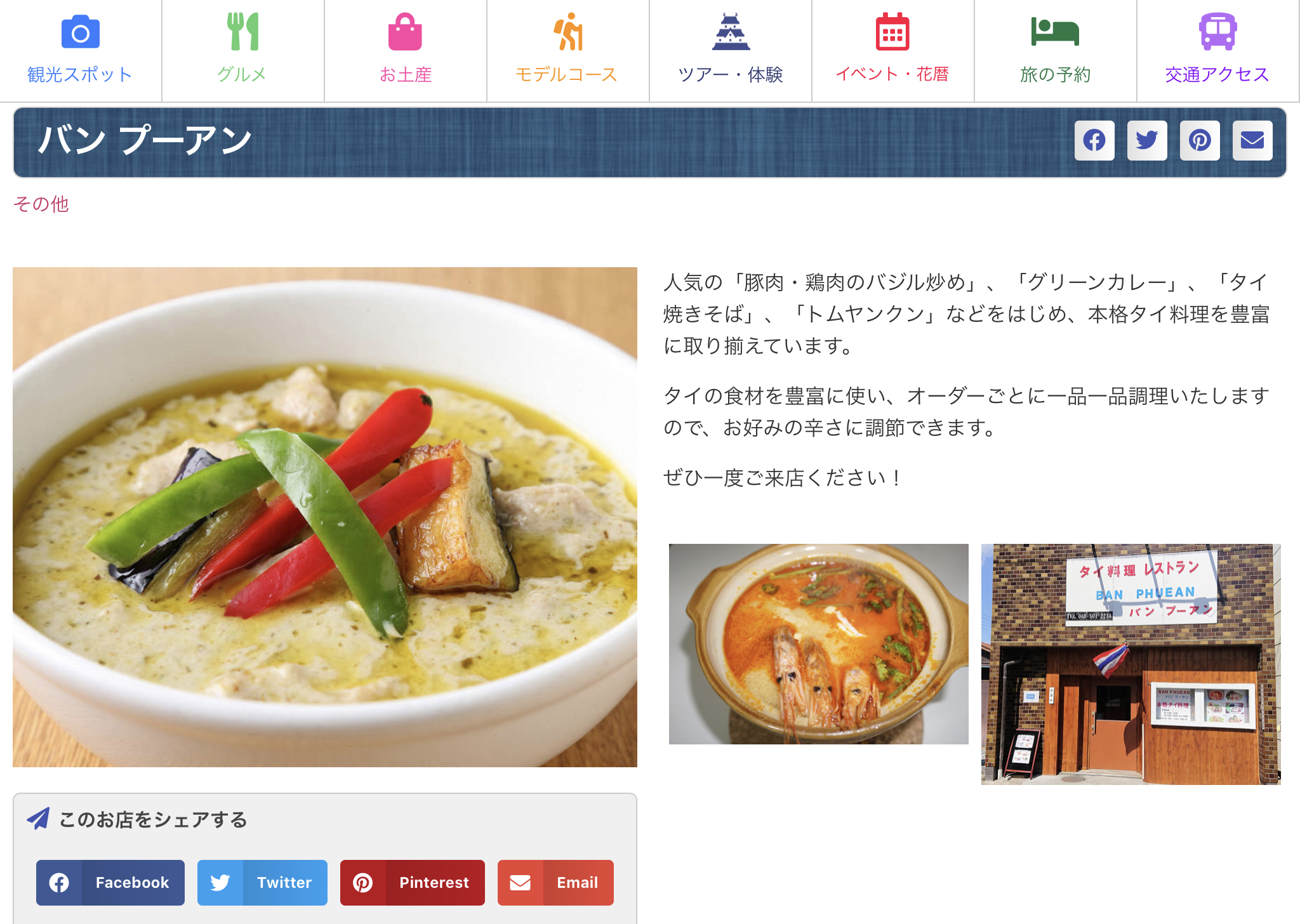Select the fork and knife グルメ icon

pyautogui.click(x=242, y=32)
